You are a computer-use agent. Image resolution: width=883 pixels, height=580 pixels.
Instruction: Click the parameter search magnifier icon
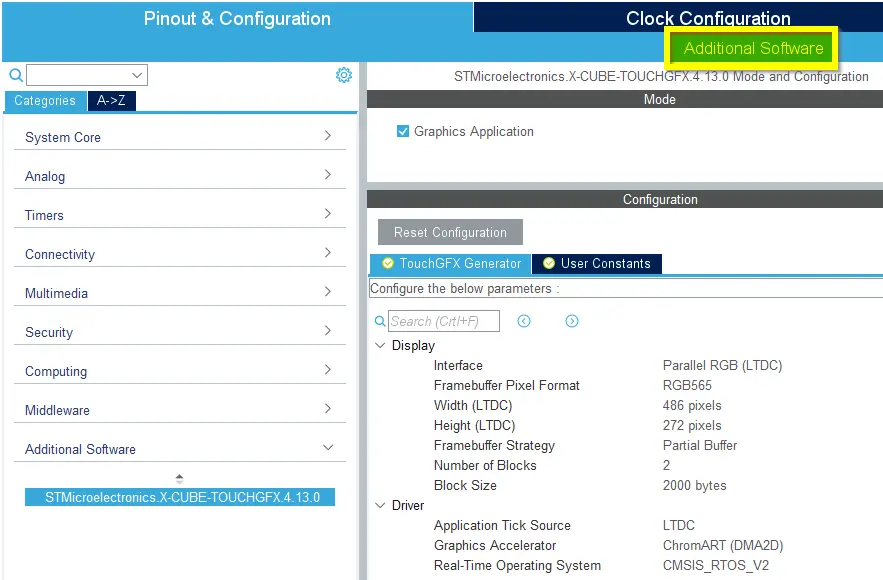(x=380, y=321)
